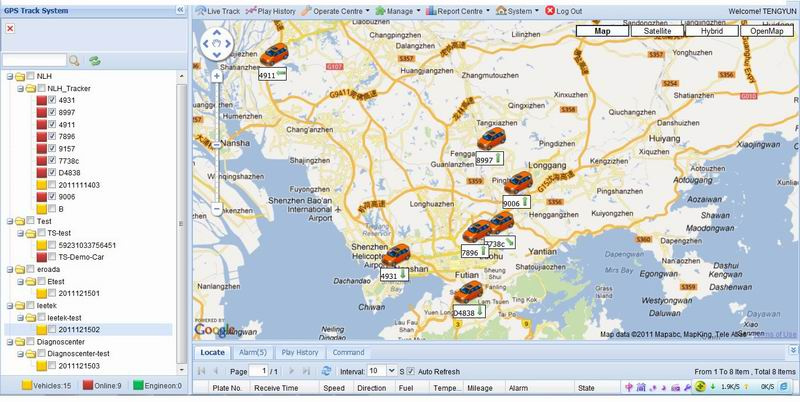Screen dimensions: 800x402
Task: Click the search magnifier icon in the left panel
Action: 74,61
